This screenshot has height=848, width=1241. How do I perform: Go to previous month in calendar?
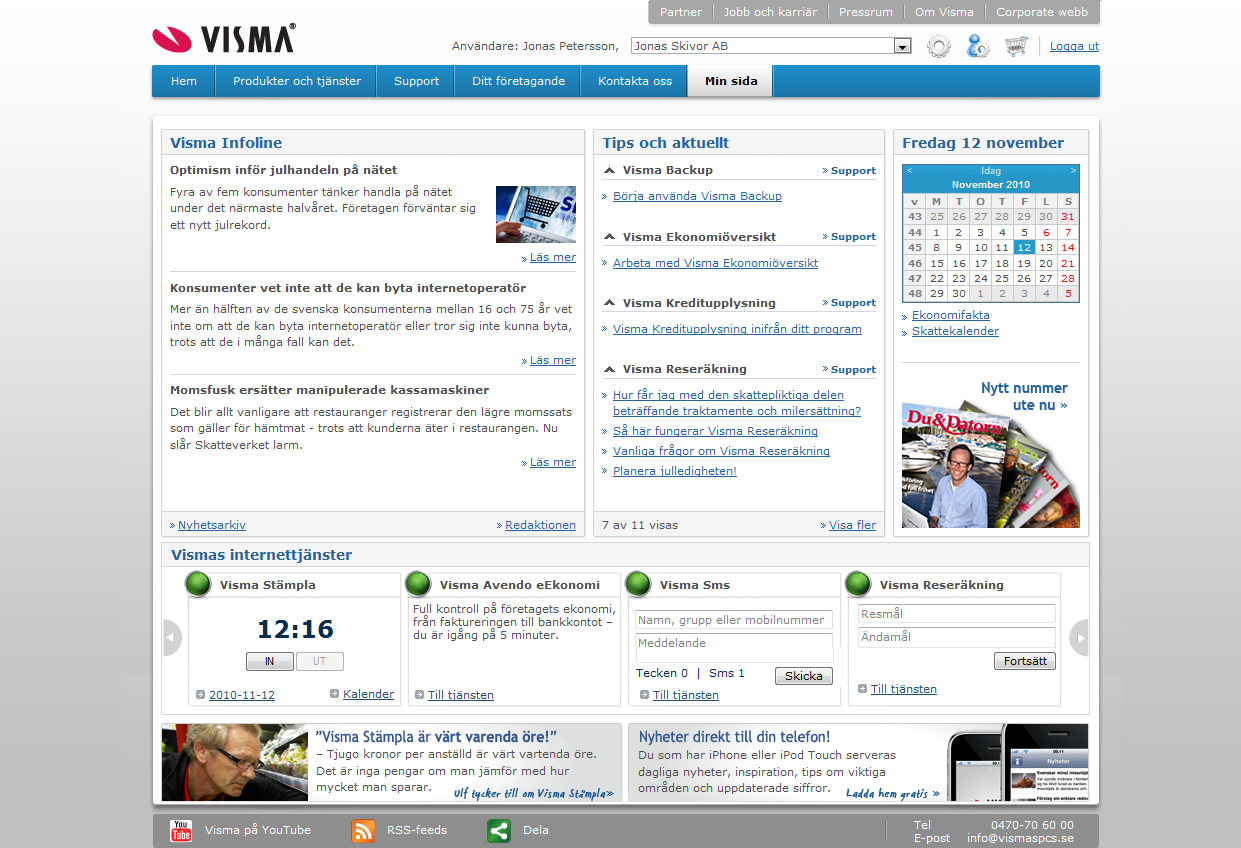pyautogui.click(x=910, y=171)
